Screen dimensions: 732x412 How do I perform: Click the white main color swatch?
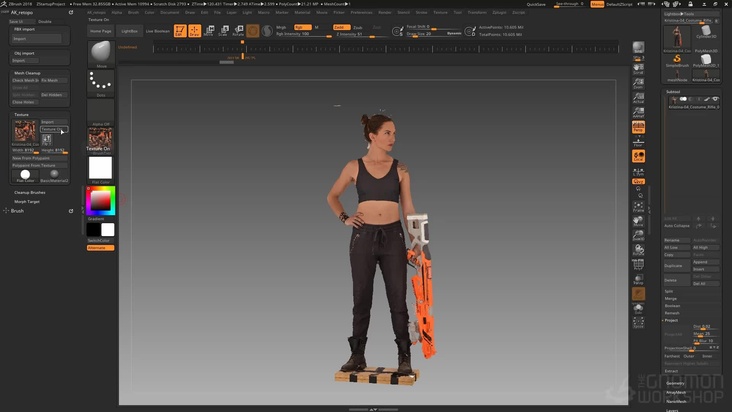tap(108, 230)
